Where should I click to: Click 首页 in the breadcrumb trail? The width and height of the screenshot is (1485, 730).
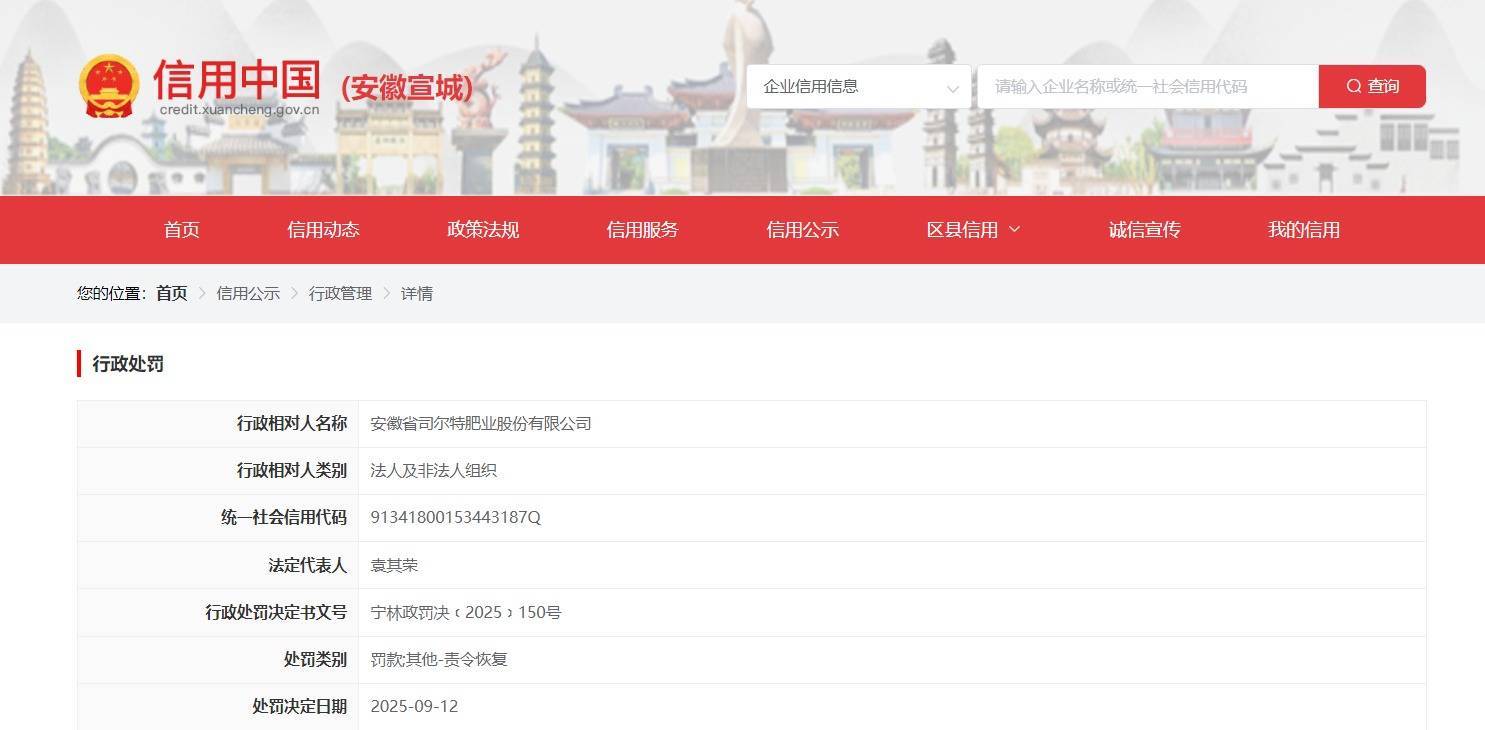pyautogui.click(x=170, y=293)
